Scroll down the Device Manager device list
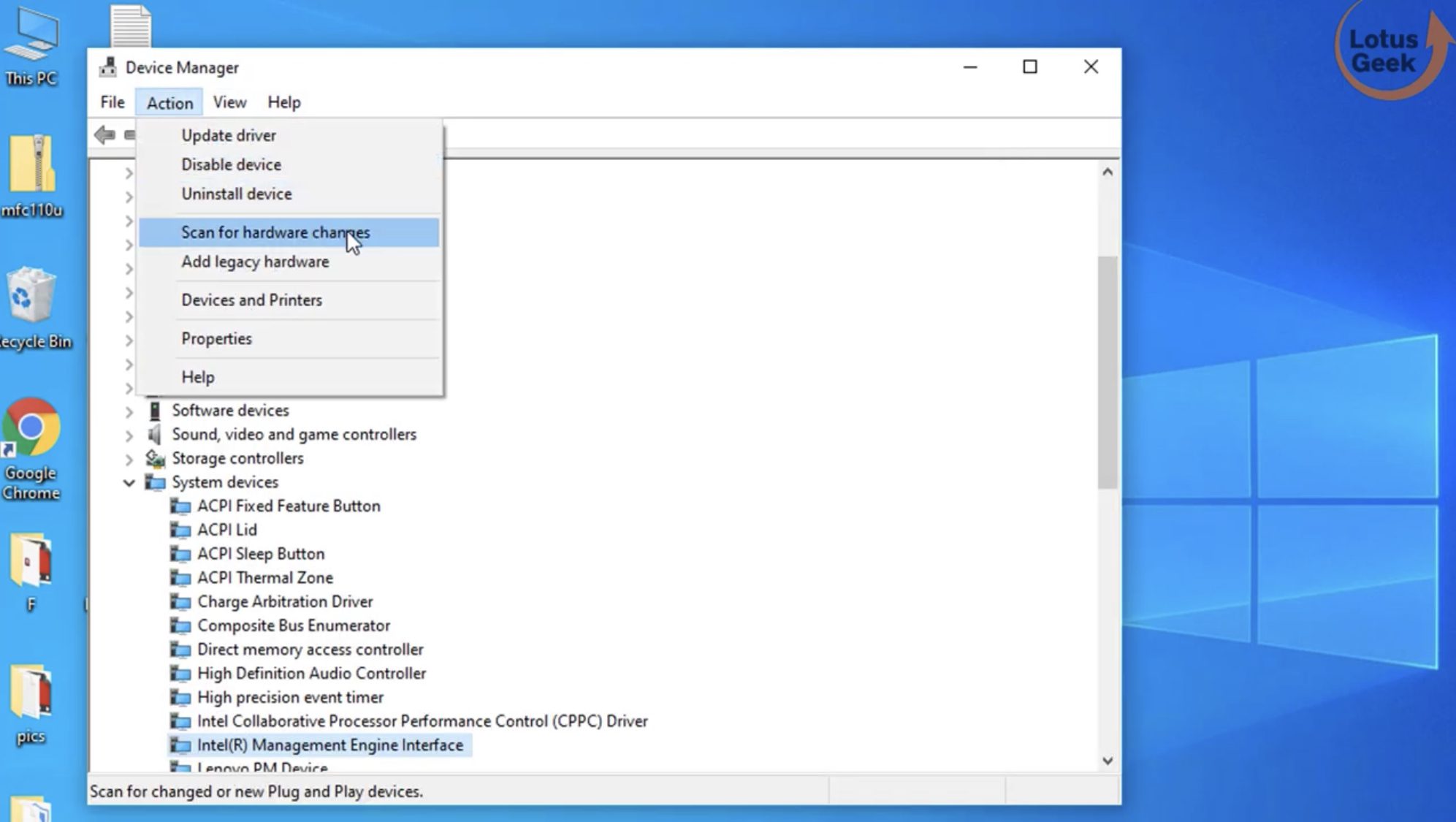Viewport: 1456px width, 822px height. tap(1107, 761)
